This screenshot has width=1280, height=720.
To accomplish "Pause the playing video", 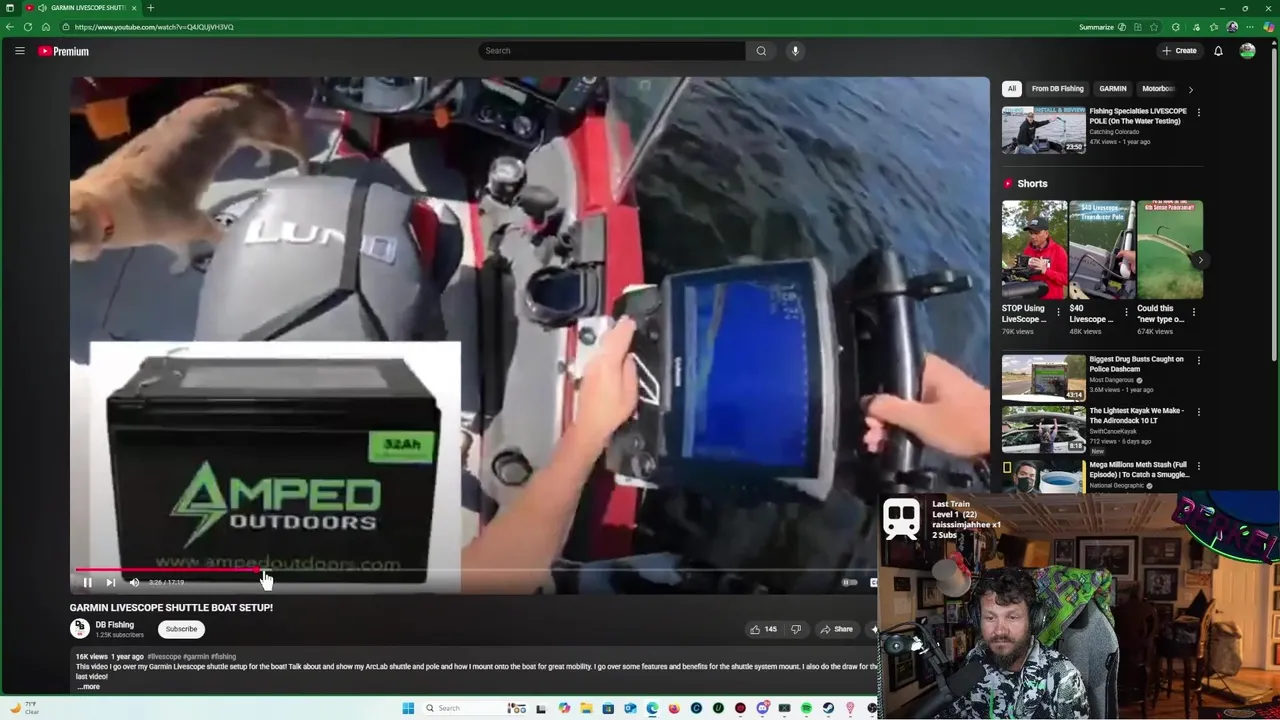I will 87,582.
